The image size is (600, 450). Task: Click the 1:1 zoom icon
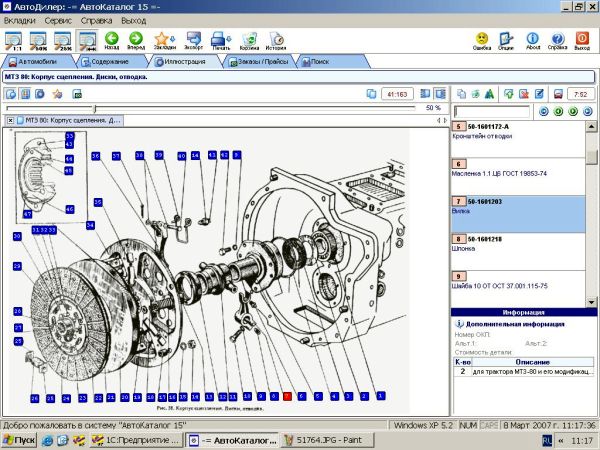coord(14,39)
